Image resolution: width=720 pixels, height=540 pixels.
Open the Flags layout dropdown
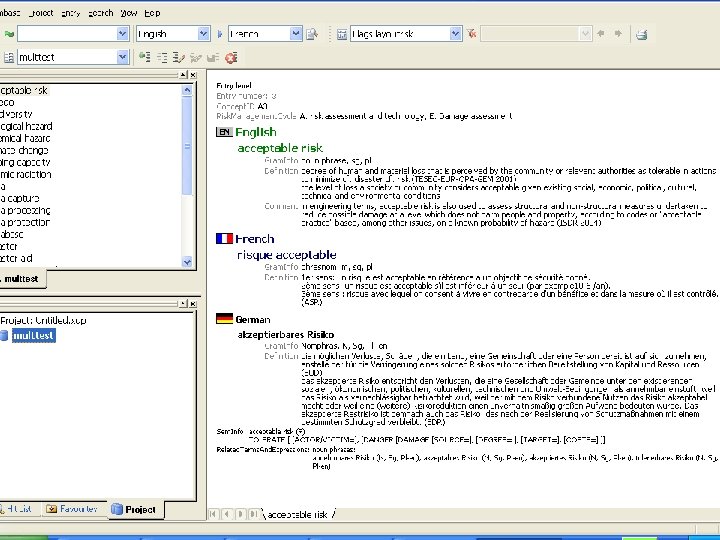pos(455,34)
